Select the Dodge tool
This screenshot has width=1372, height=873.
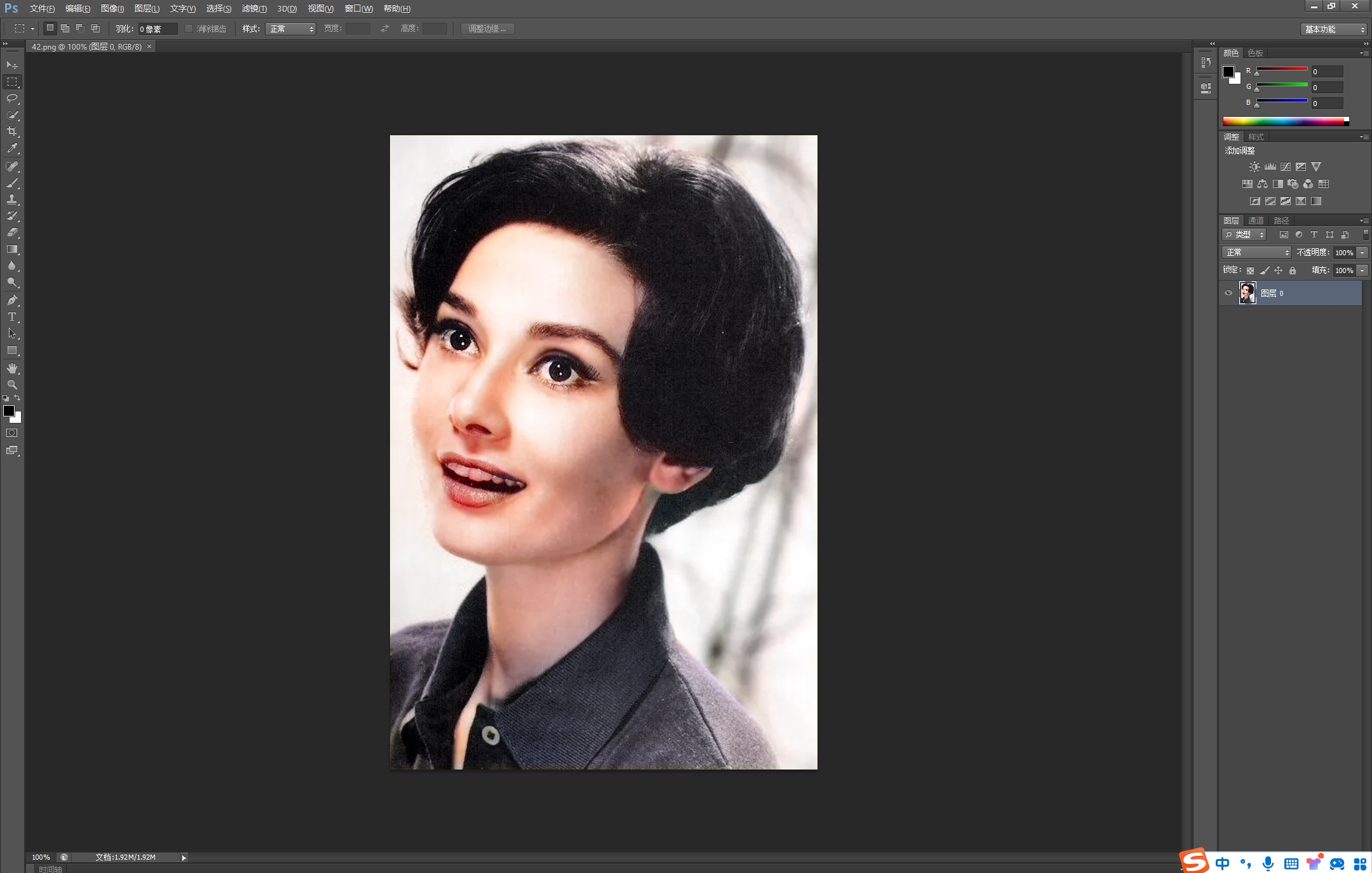[12, 282]
